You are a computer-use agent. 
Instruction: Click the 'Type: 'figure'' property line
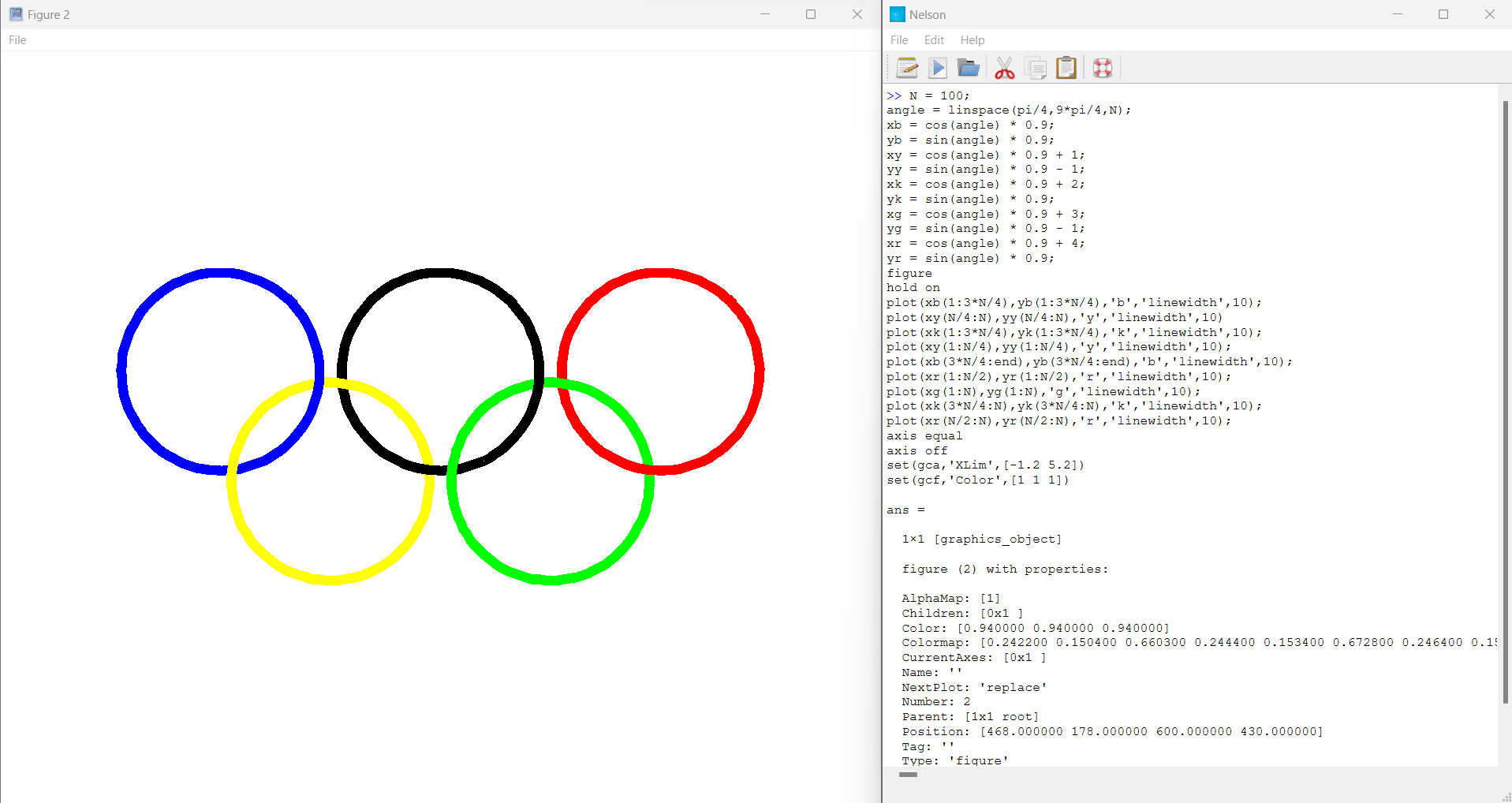tap(955, 760)
